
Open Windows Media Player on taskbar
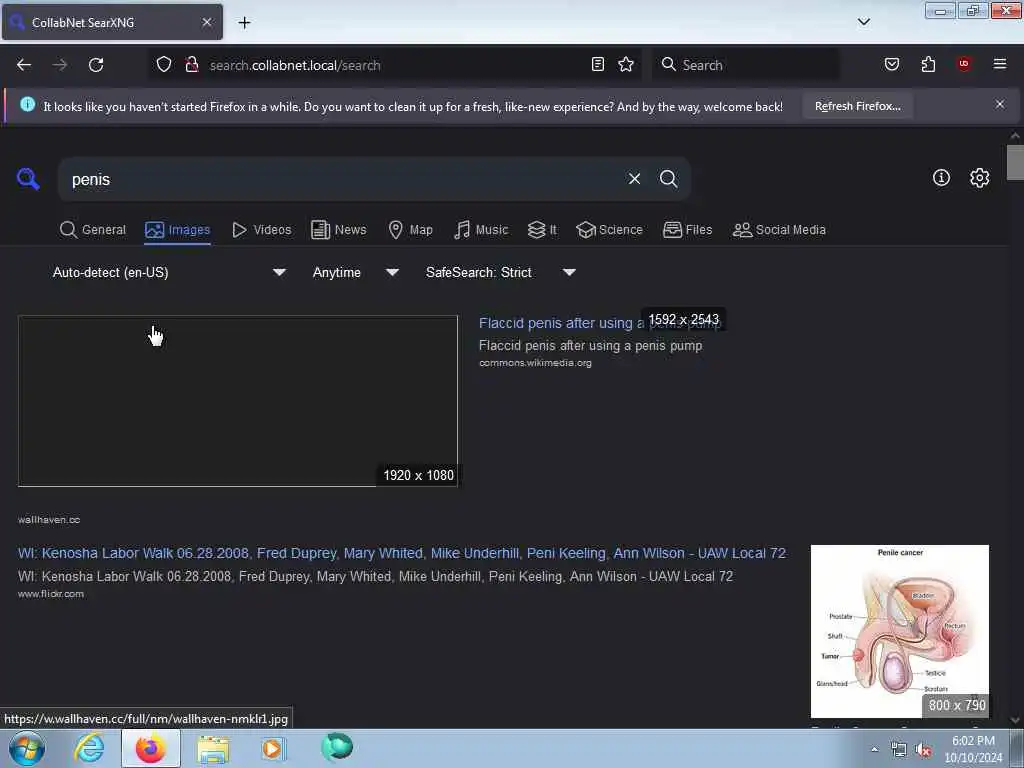(273, 748)
